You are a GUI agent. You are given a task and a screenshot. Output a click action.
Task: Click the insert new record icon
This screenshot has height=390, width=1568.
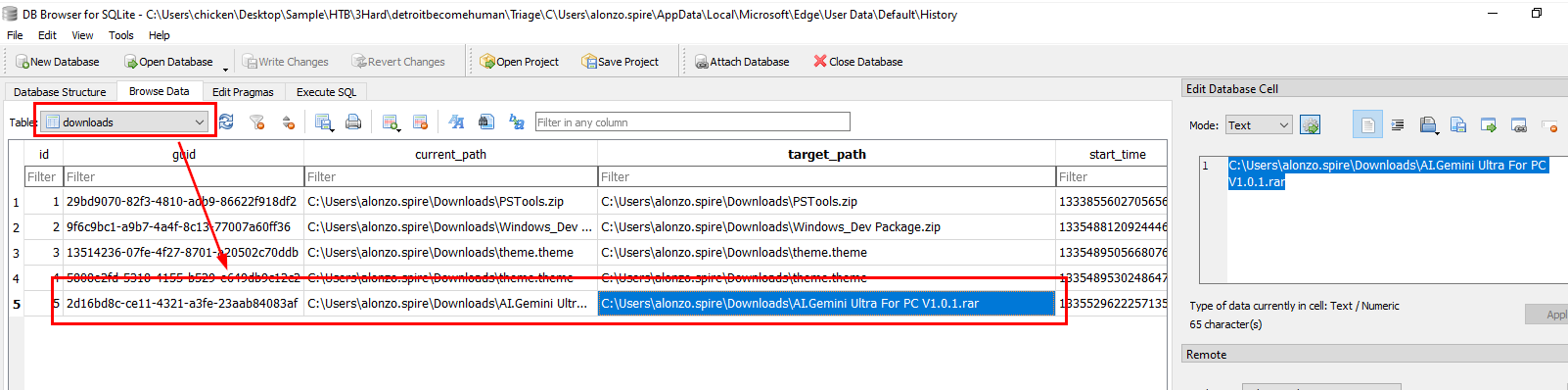pos(391,122)
